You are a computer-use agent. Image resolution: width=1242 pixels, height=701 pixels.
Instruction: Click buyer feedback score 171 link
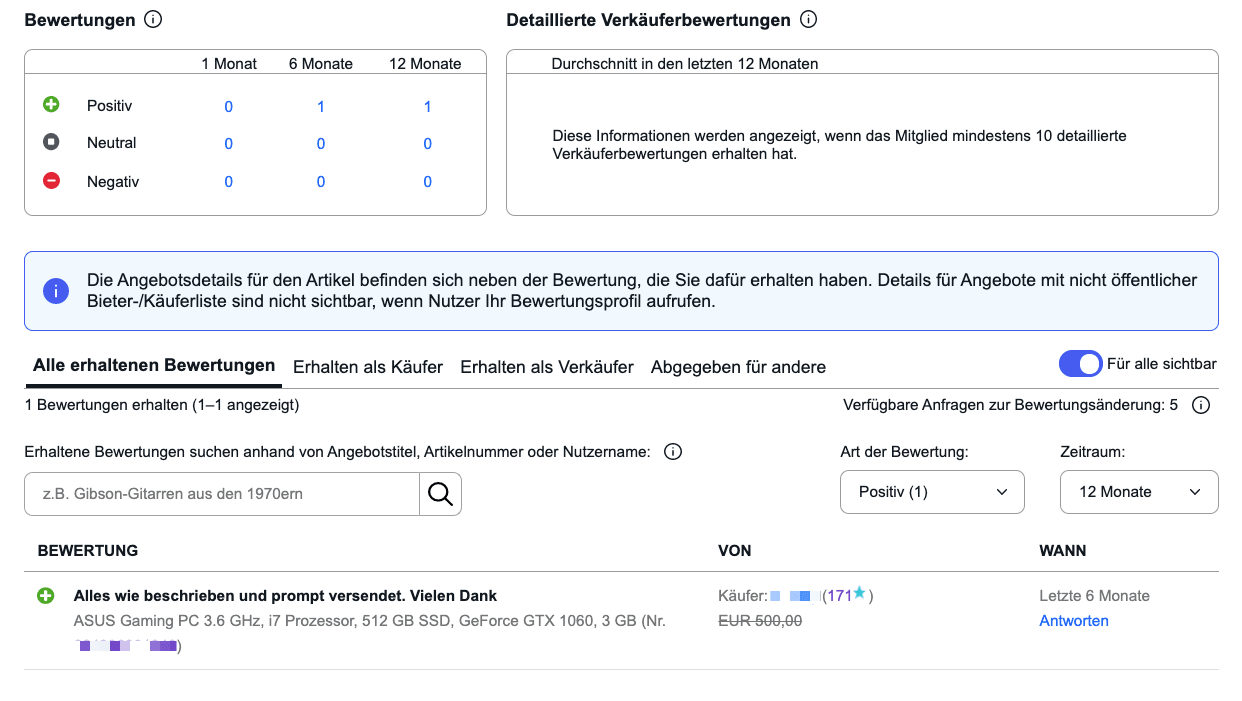tap(839, 596)
